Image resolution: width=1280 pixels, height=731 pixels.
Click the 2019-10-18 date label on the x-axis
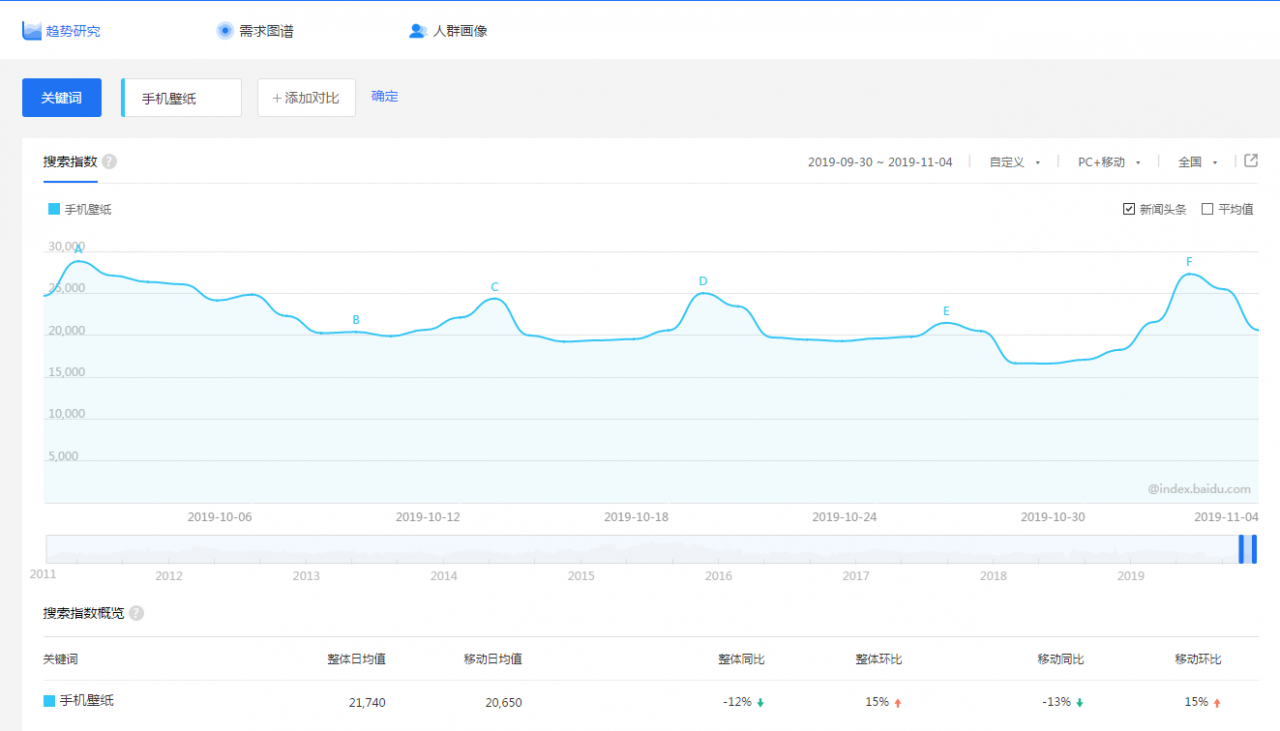[636, 517]
